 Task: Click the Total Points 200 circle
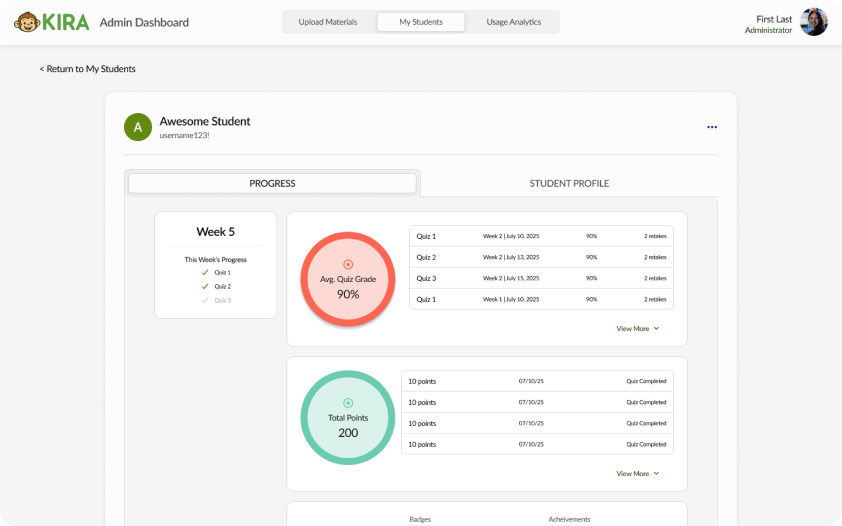tap(348, 418)
